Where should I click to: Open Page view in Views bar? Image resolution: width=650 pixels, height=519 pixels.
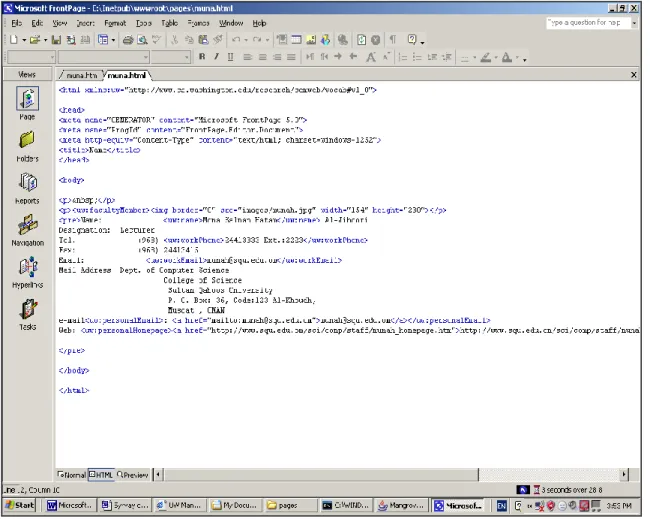[x=27, y=104]
